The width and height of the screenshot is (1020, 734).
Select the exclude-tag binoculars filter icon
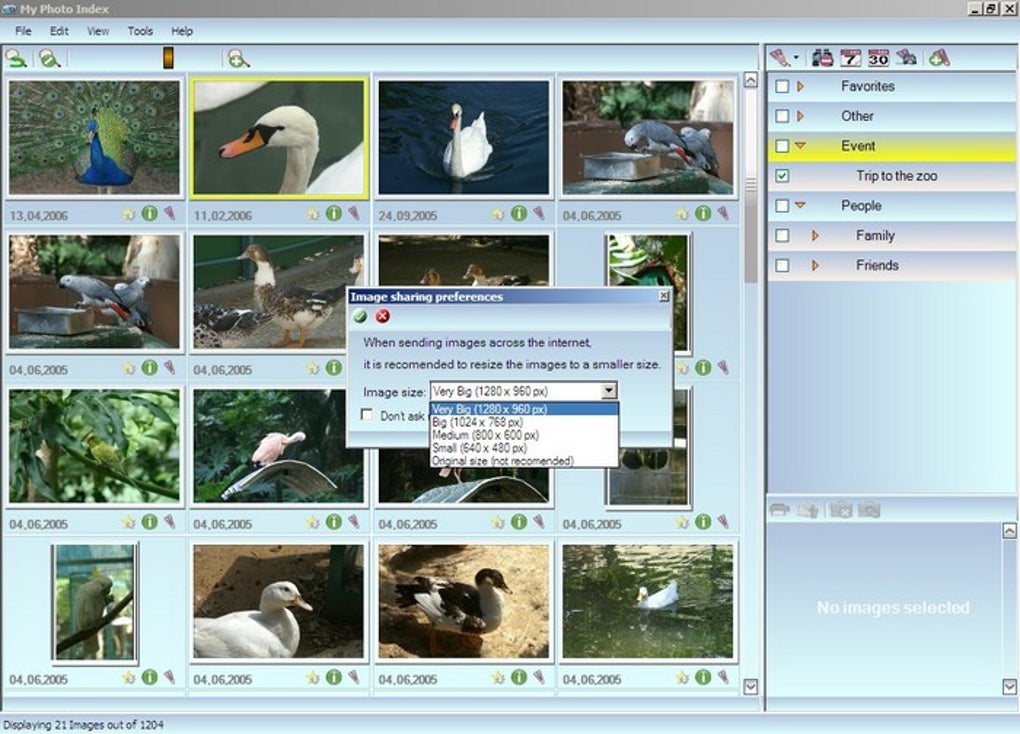point(821,57)
